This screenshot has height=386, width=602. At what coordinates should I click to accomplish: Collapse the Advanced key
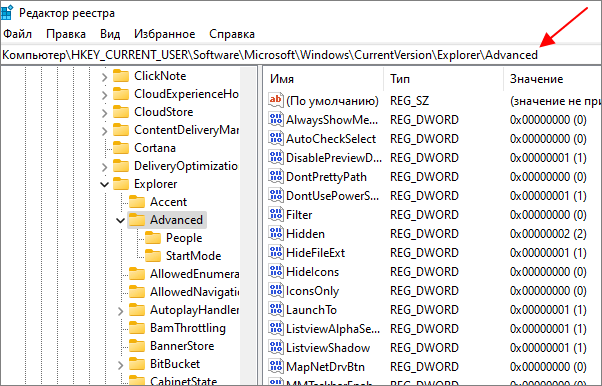[121, 220]
